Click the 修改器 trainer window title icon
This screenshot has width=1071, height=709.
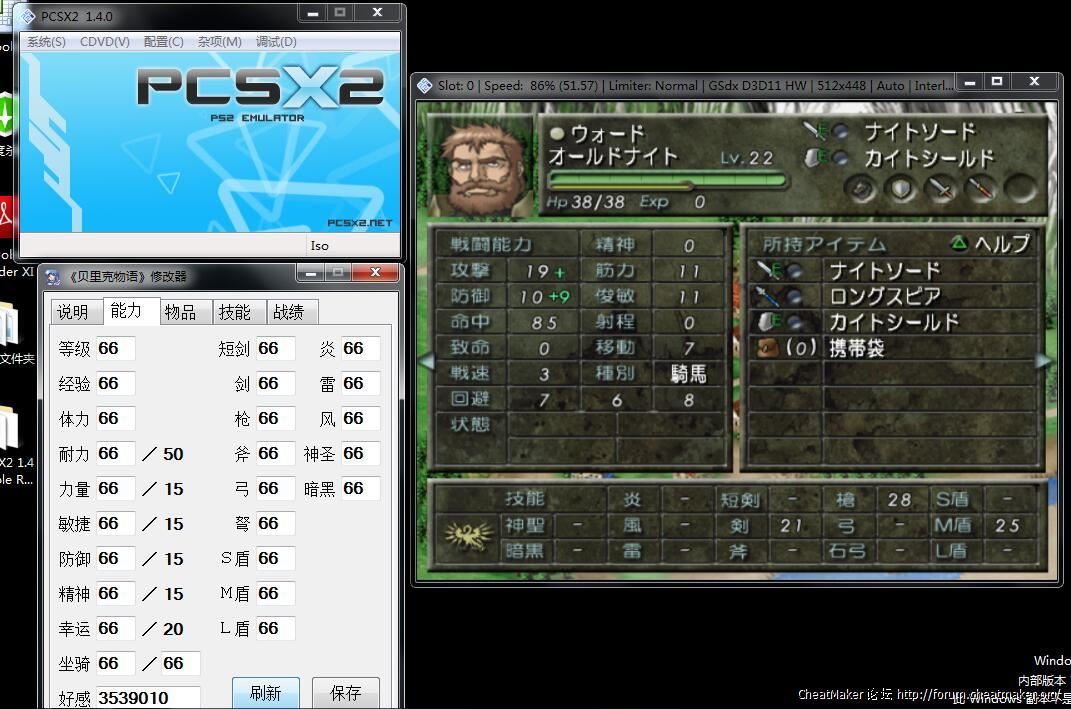tap(53, 276)
